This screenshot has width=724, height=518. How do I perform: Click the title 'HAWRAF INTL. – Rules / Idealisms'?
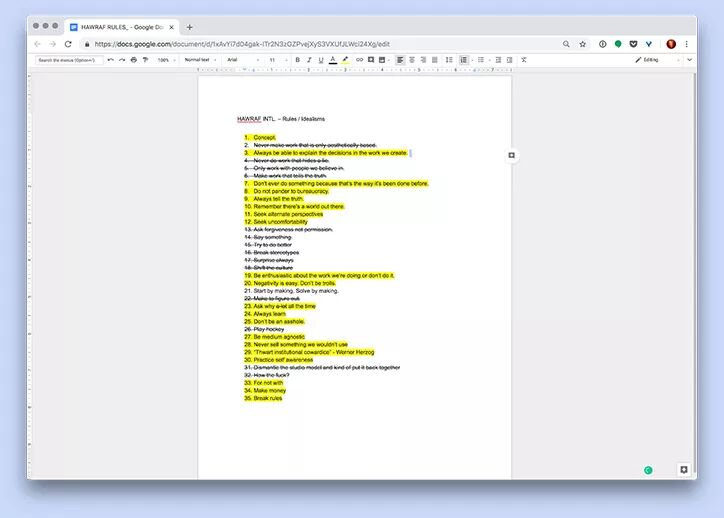[x=281, y=119]
